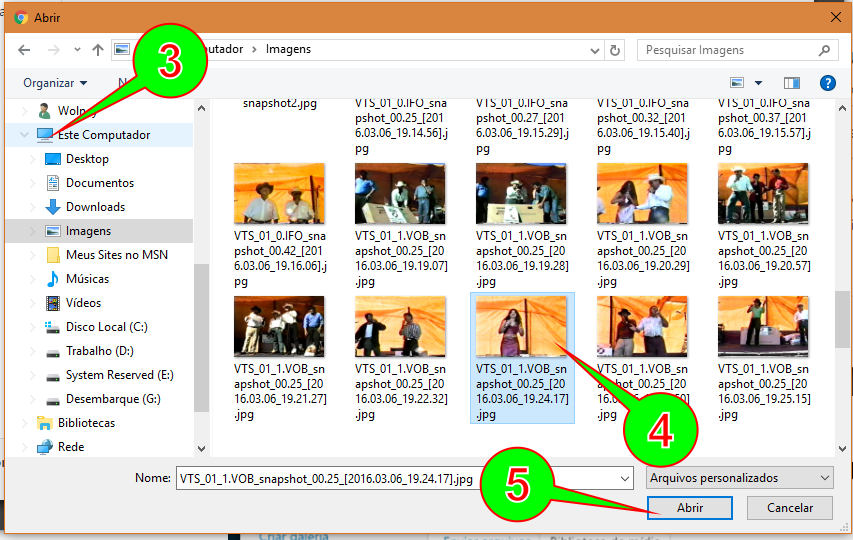The height and width of the screenshot is (540, 853).
Task: Open the view options dropdown arrow
Action: point(758,83)
